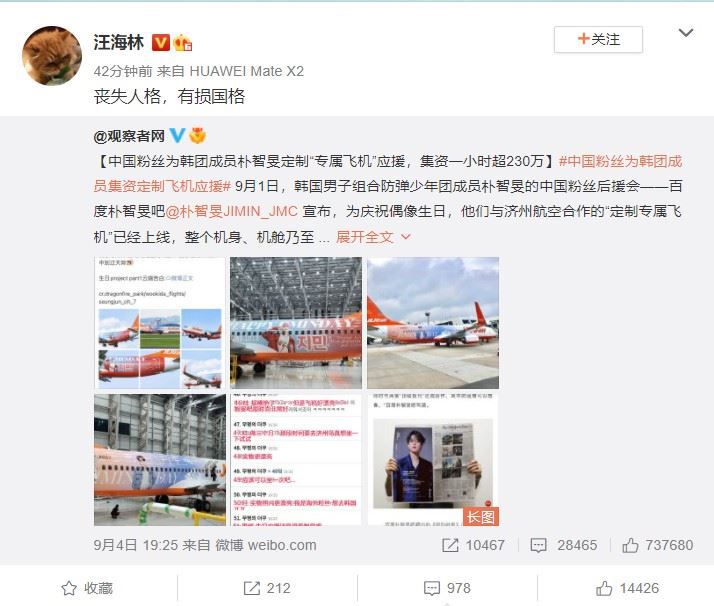Screen dimensions: 714x606
Task: Open the original post's comments count 28465
Action: [564, 545]
